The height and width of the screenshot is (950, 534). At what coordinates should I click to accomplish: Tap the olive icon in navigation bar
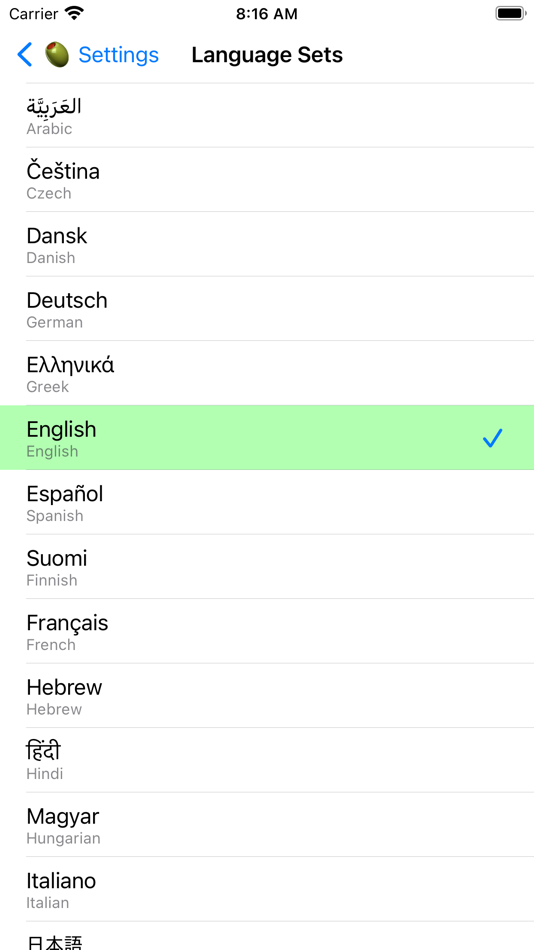click(x=56, y=55)
